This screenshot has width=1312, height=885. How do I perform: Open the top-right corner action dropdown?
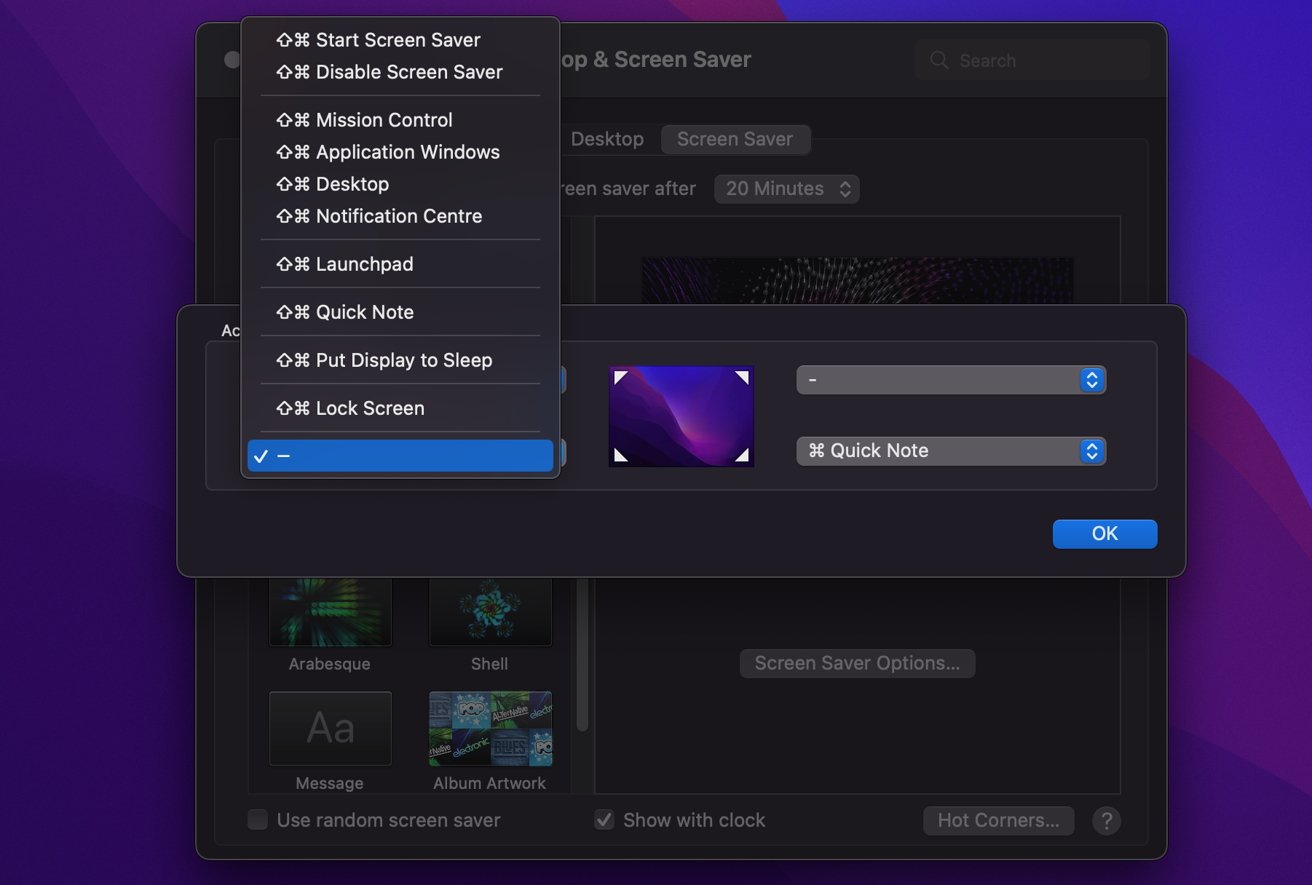pos(951,380)
